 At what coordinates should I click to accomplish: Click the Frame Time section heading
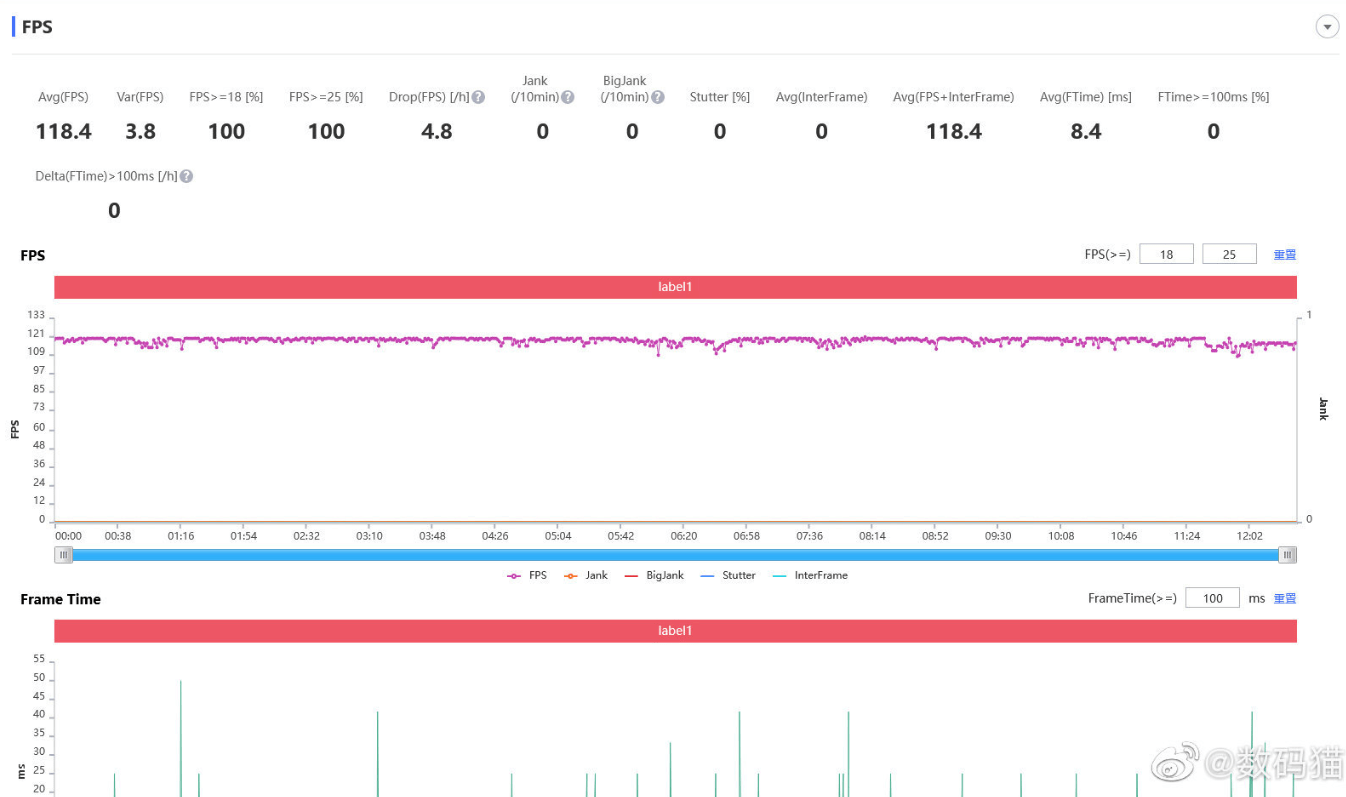(61, 599)
